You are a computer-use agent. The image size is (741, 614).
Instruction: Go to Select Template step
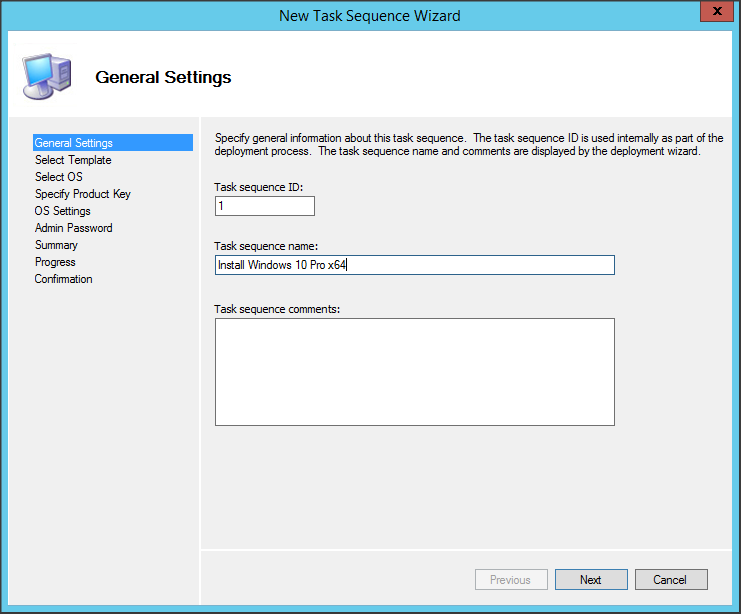[73, 160]
